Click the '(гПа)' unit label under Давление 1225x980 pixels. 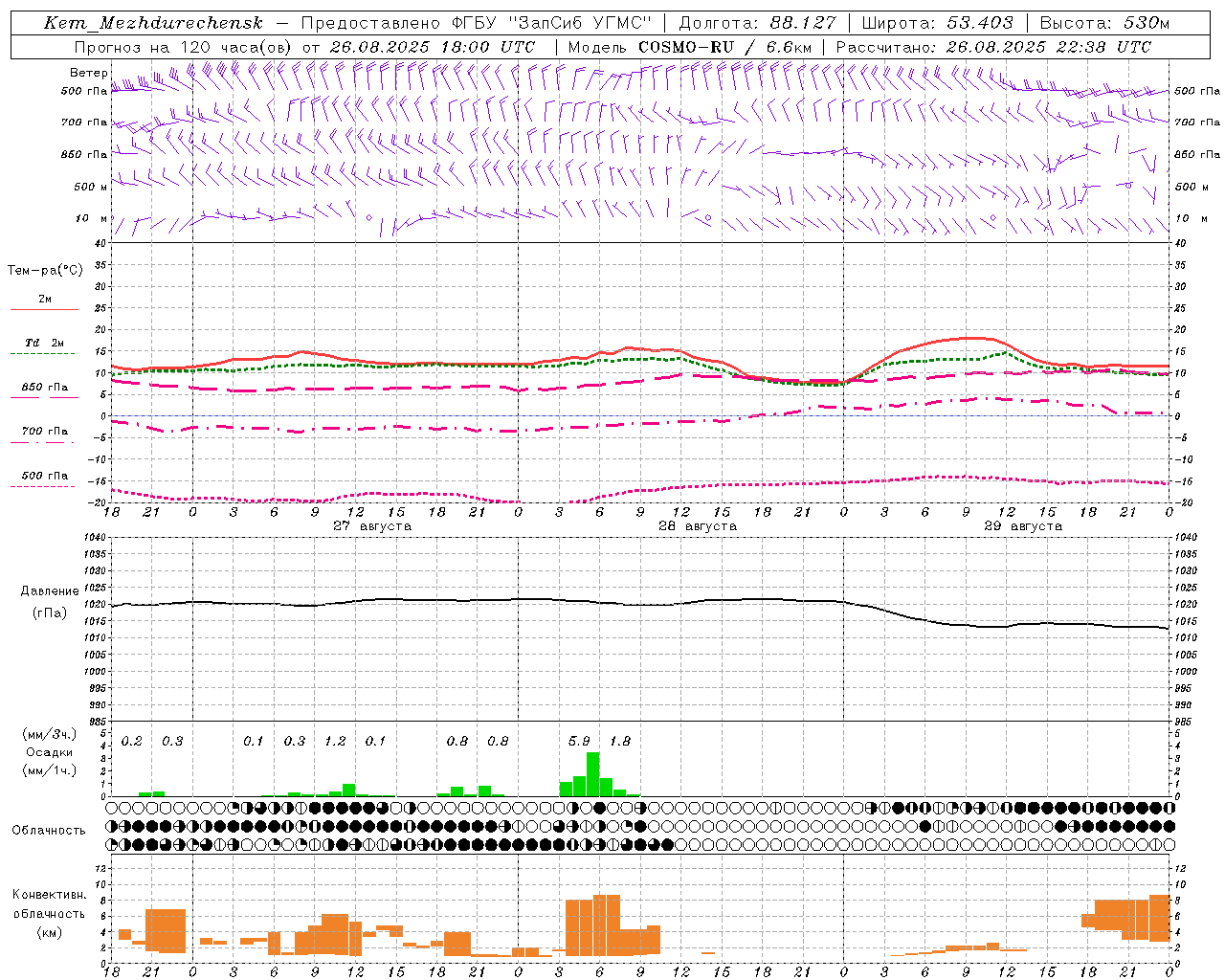click(50, 613)
